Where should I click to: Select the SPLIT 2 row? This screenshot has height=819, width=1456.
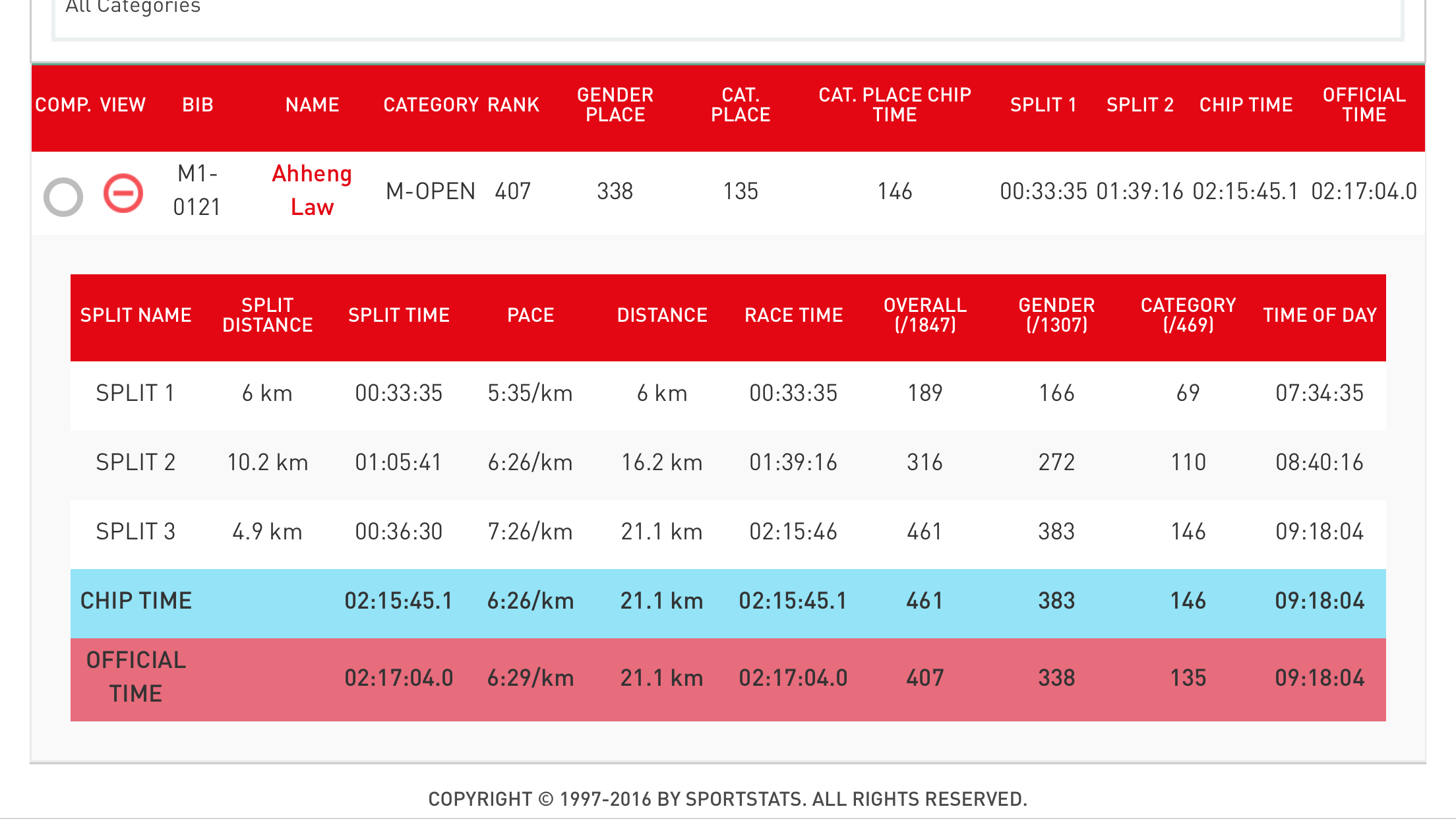click(x=728, y=462)
